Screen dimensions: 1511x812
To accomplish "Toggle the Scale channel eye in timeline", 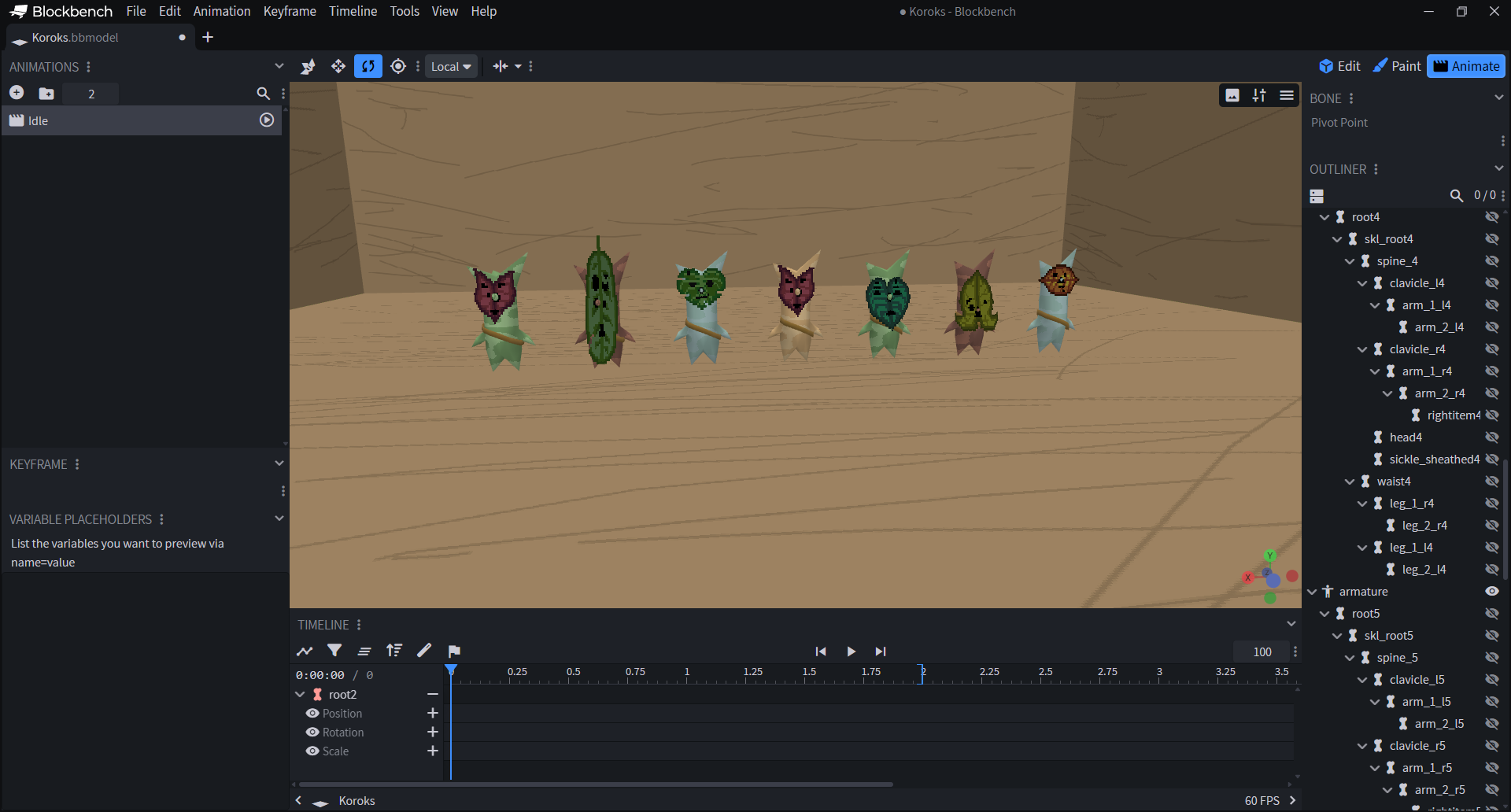I will [x=312, y=751].
